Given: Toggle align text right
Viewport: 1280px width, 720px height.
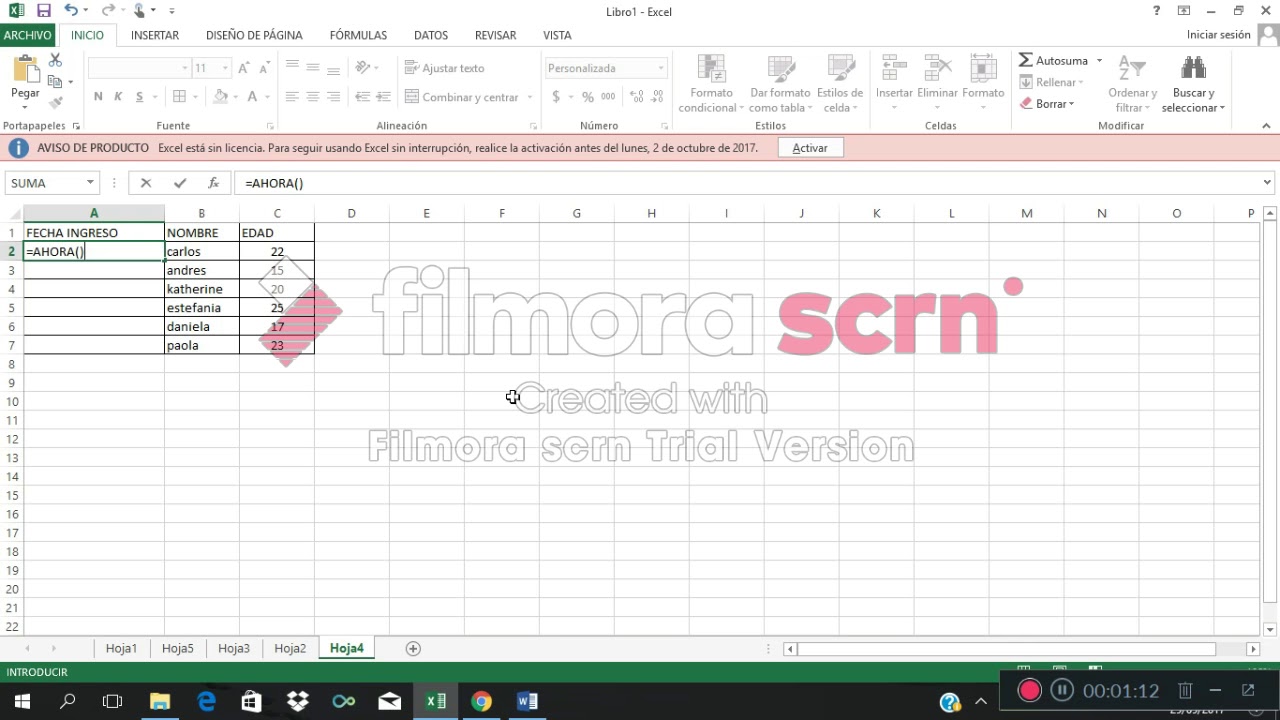Looking at the screenshot, I should (333, 97).
